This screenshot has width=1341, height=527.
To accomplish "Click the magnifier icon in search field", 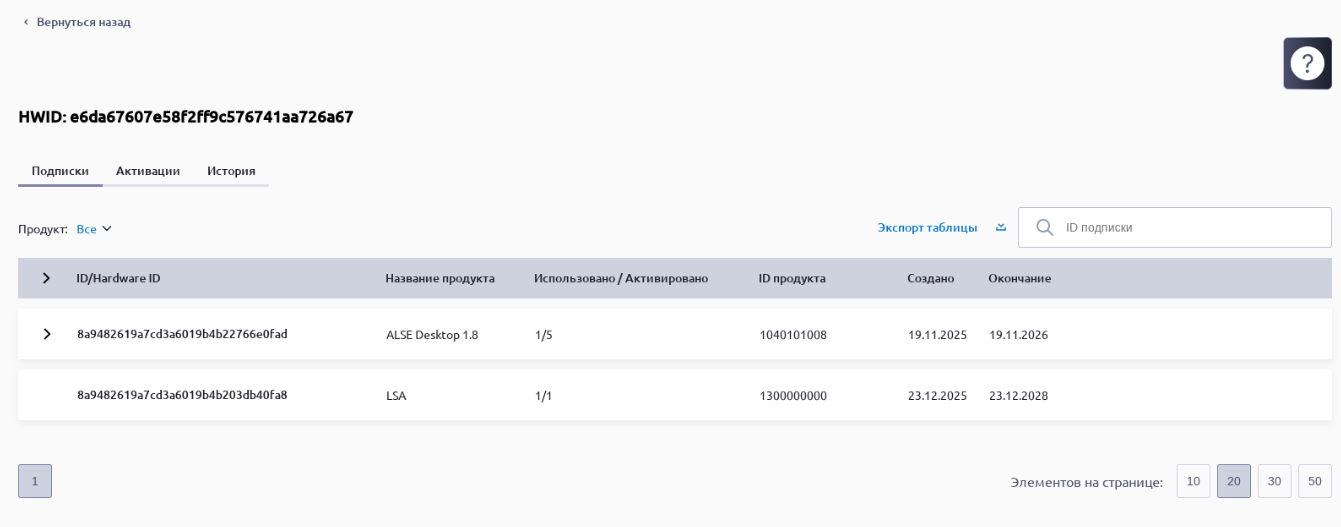I will tap(1044, 228).
